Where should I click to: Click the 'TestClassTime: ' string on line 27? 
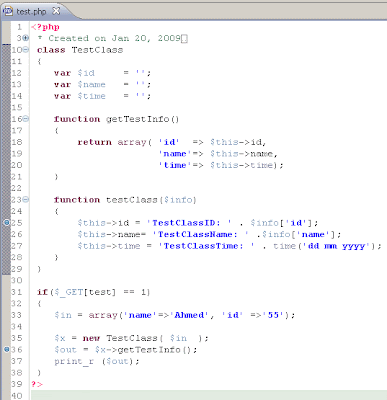(x=206, y=246)
